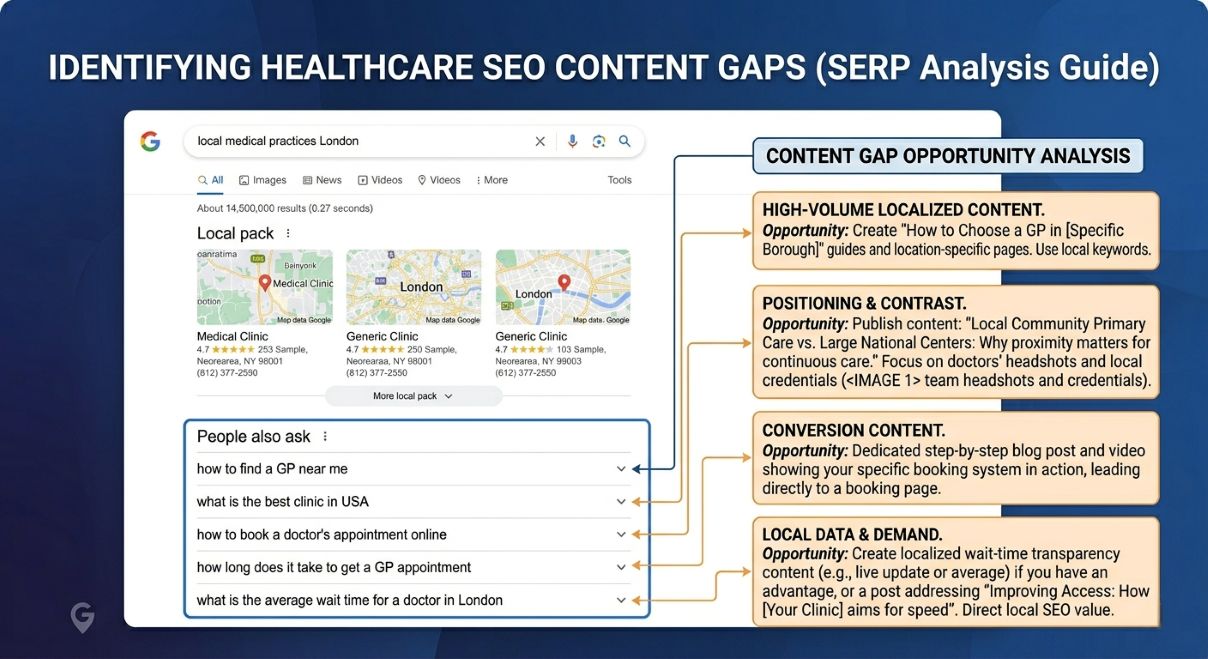This screenshot has width=1208, height=659.
Task: Switch to the News tab
Action: coord(322,180)
